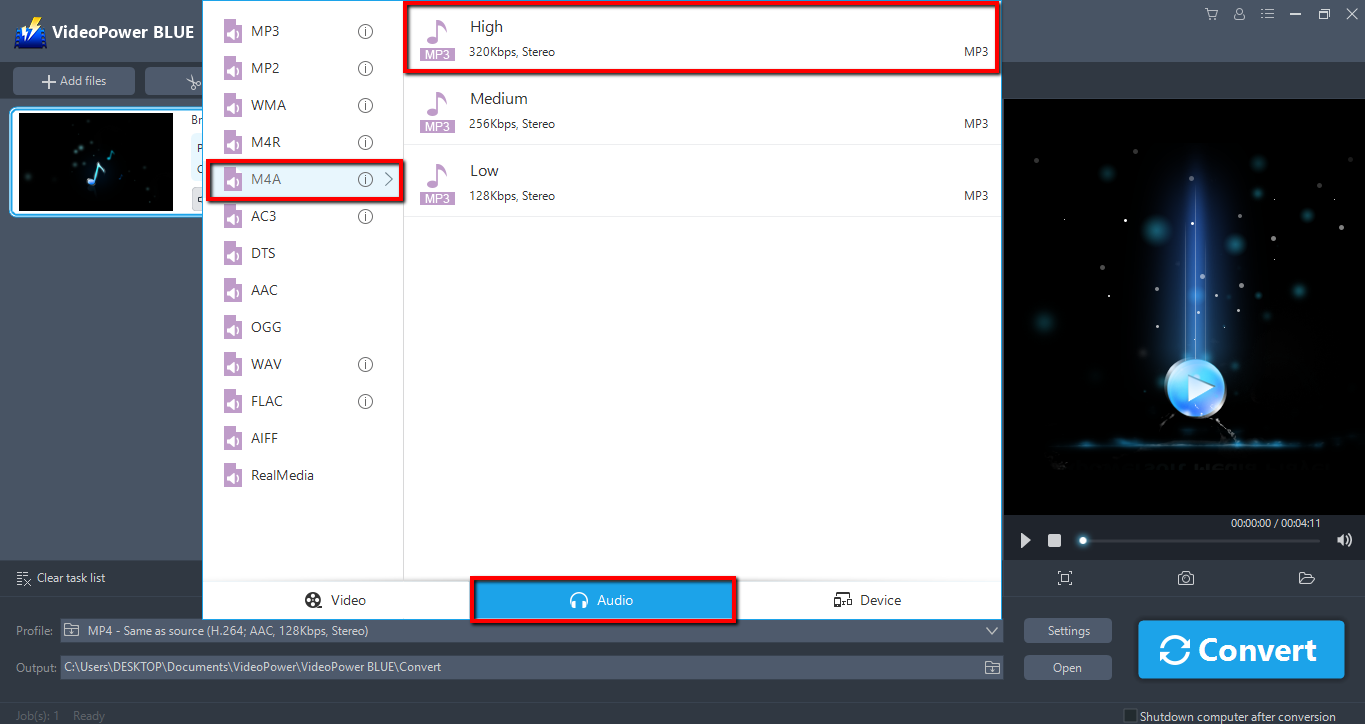Select AIFF audio format
Viewport: 1365px width, 724px height.
pyautogui.click(x=304, y=438)
